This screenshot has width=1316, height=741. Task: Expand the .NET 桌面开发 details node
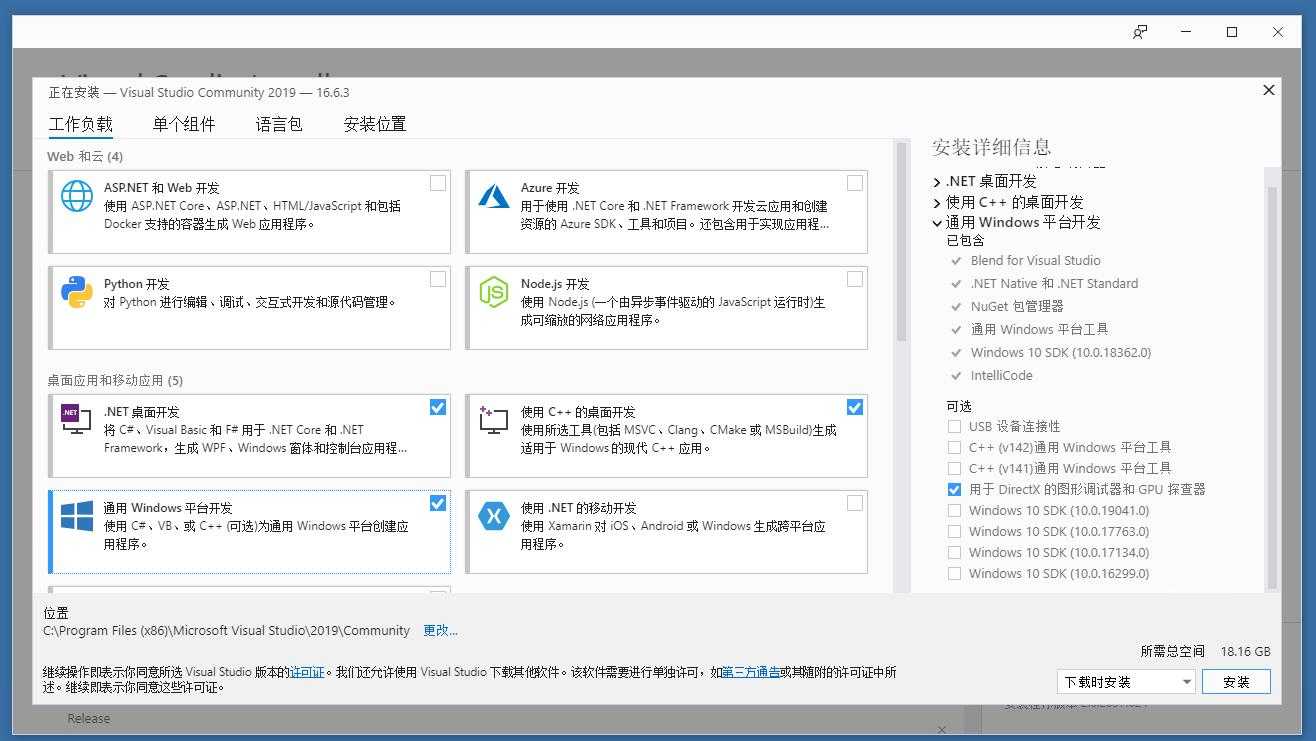click(x=937, y=182)
